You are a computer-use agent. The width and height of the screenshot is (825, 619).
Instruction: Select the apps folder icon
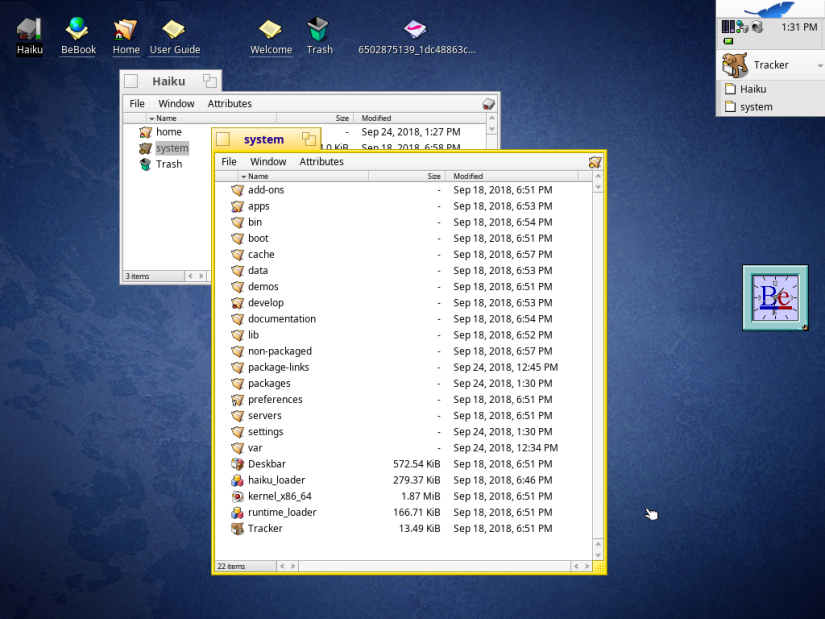[238, 206]
